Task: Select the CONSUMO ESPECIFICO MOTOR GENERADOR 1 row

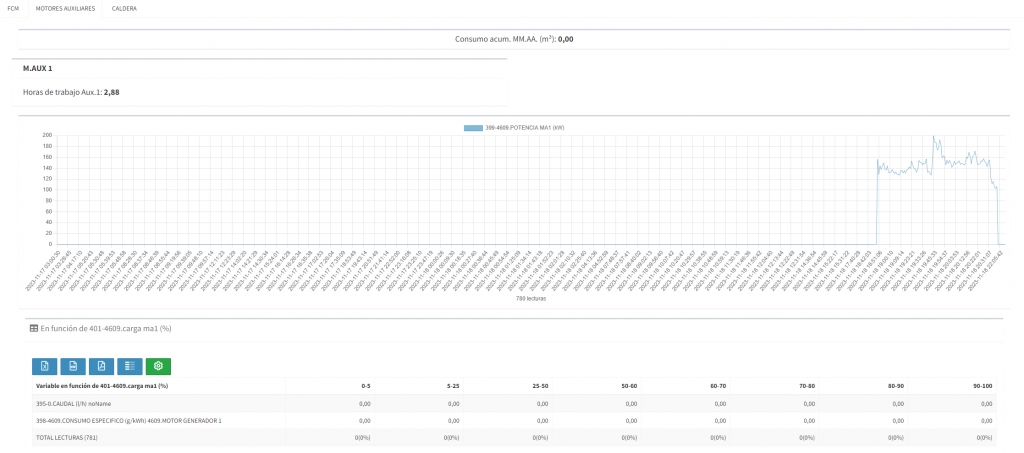Action: [128, 421]
